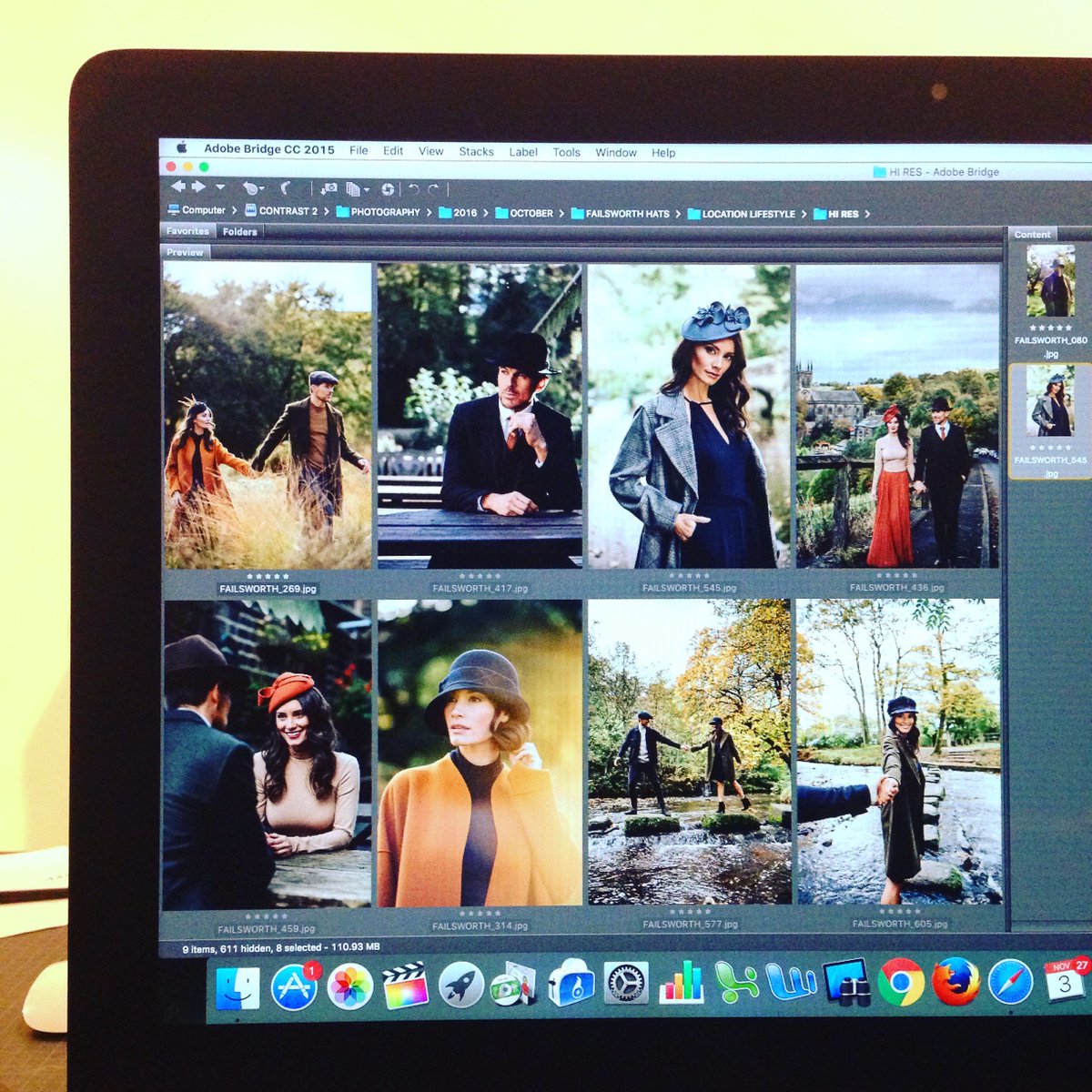Screen dimensions: 1092x1092
Task: Open the App Store icon in the Dock
Action: pos(294,987)
